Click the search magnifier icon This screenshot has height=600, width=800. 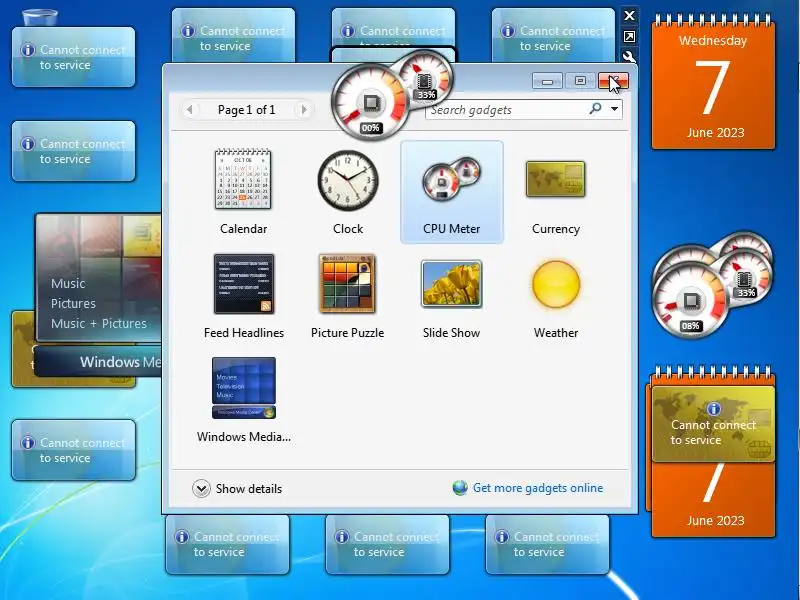click(595, 108)
